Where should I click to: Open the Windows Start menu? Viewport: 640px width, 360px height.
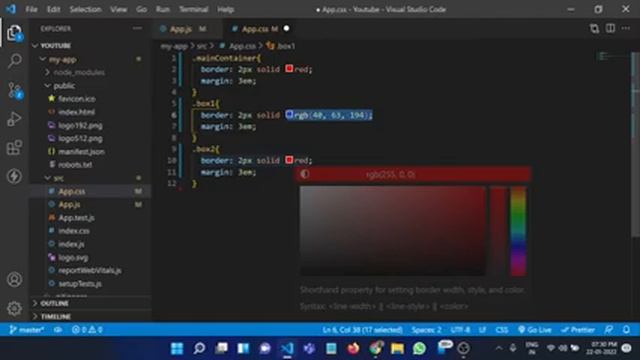pyautogui.click(x=177, y=348)
